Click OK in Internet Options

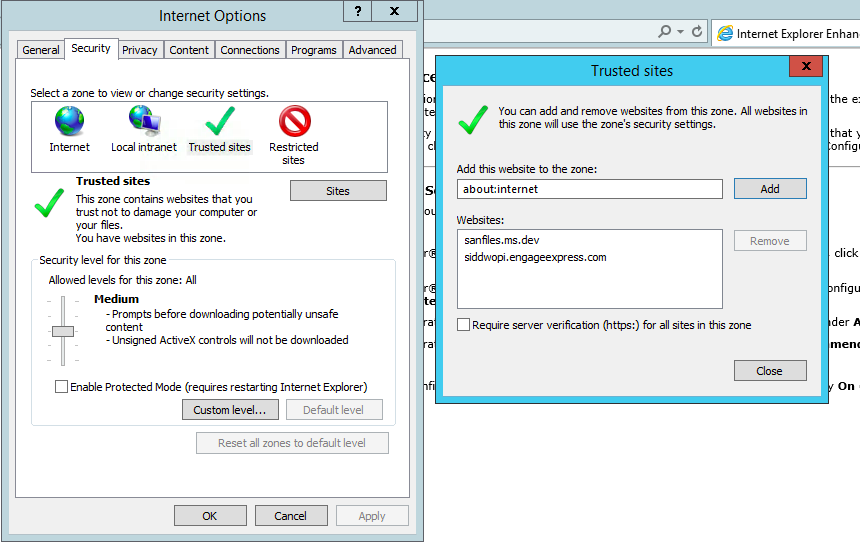click(210, 516)
